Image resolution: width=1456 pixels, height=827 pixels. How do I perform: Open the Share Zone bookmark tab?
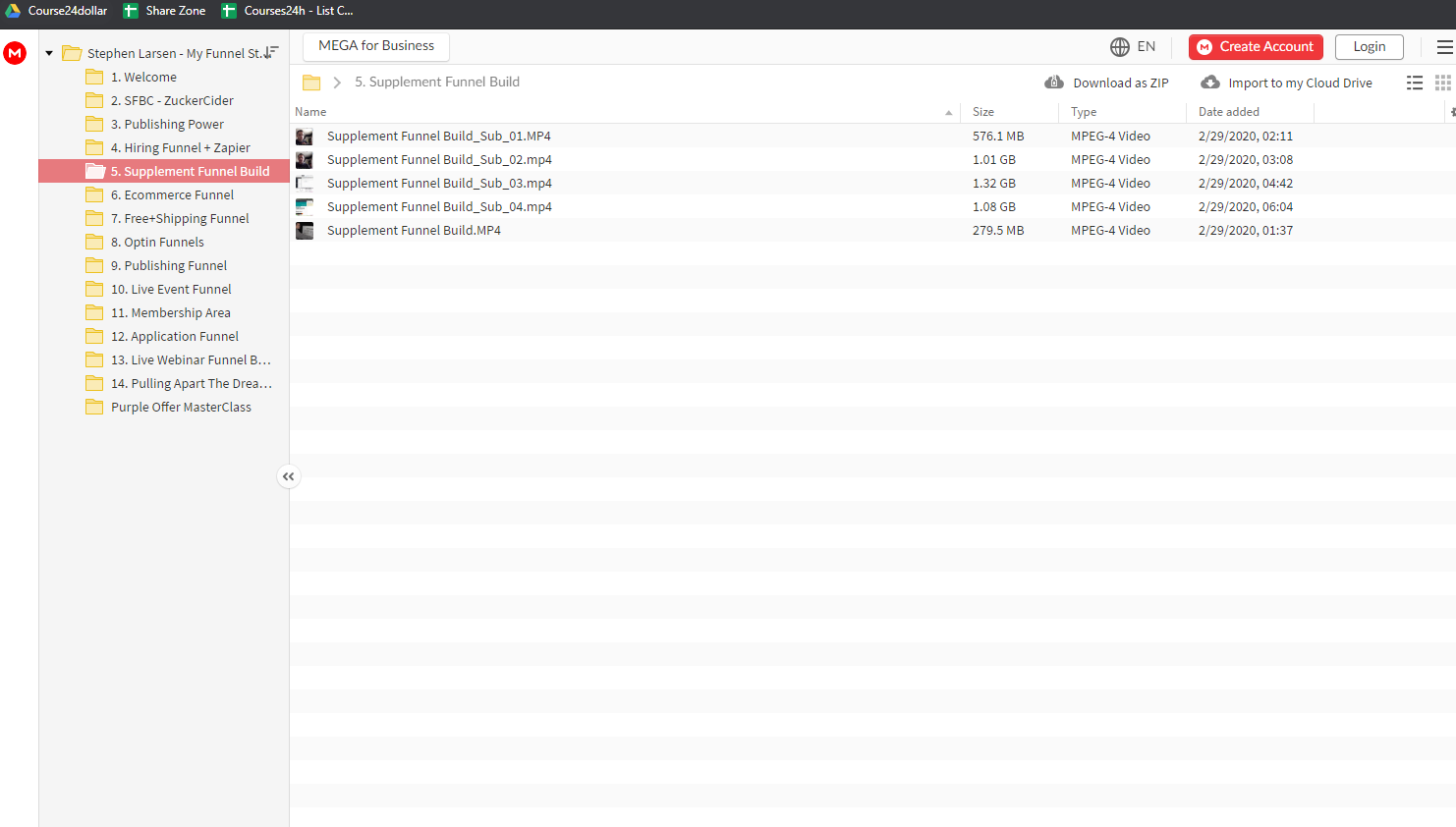[x=165, y=11]
